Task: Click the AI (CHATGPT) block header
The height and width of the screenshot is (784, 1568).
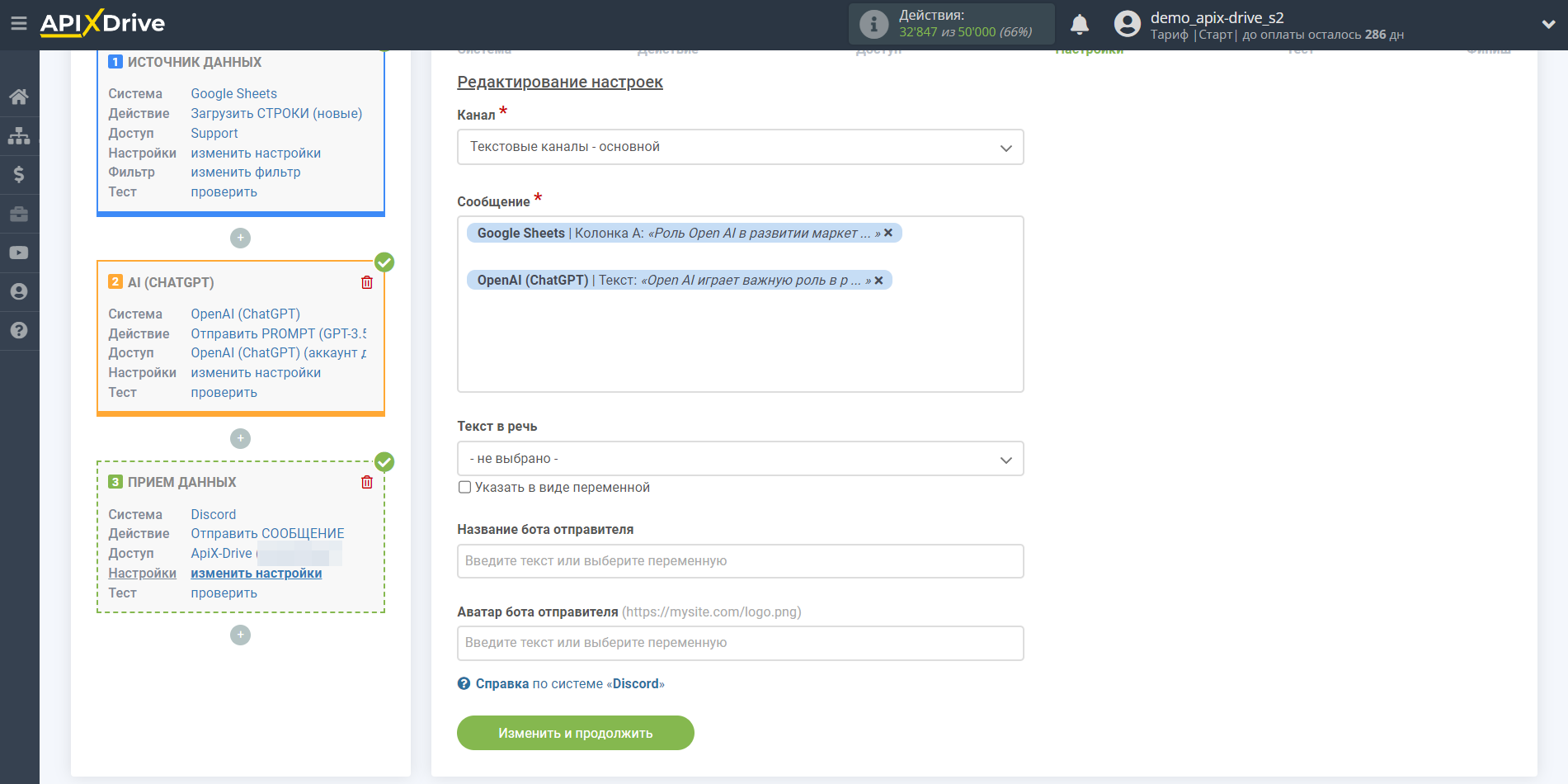Action: click(x=171, y=282)
